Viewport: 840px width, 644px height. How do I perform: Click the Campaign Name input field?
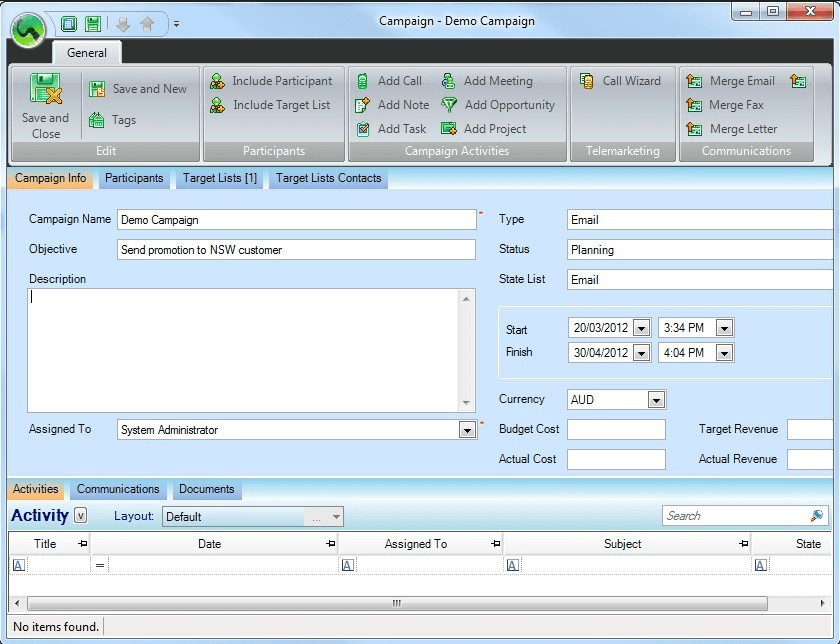pyautogui.click(x=297, y=220)
